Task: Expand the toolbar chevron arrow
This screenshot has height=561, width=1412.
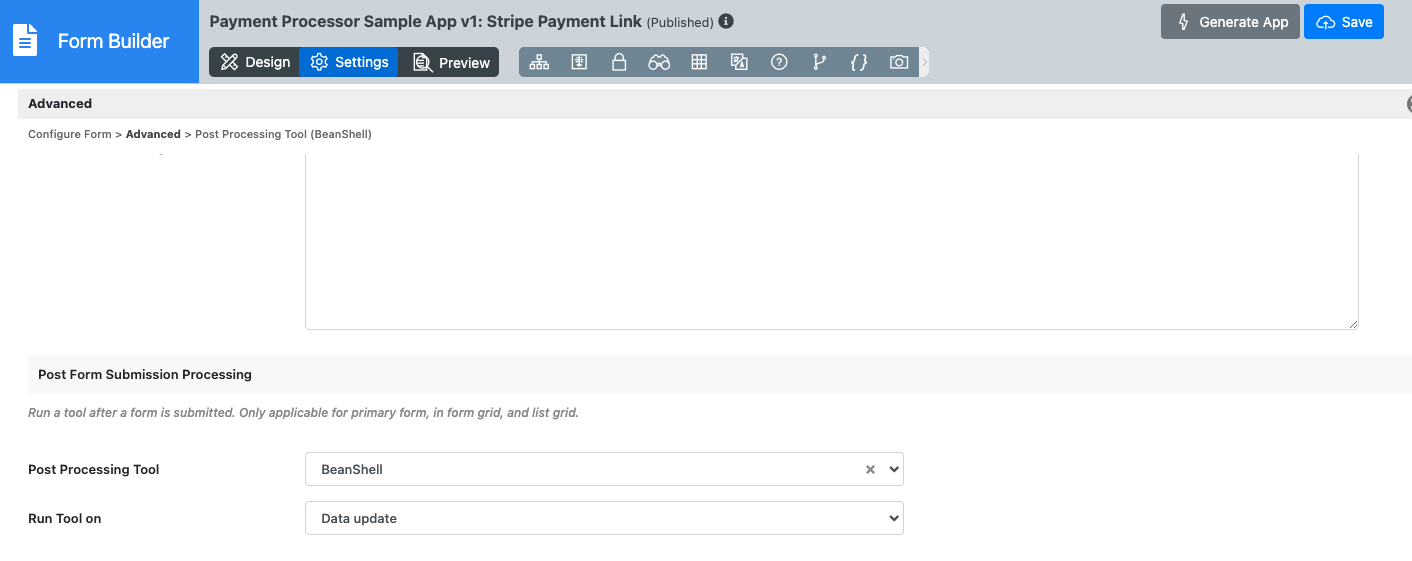Action: point(924,62)
